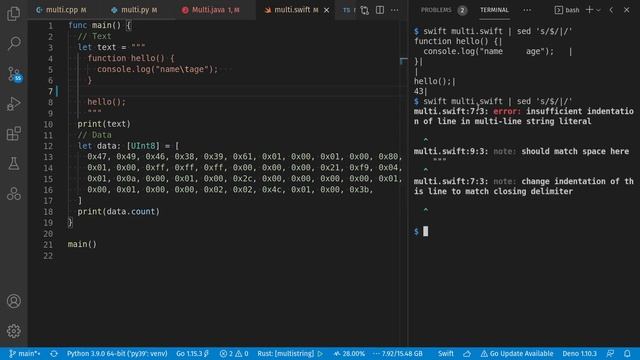Click the 28.00% CPU usage indicator
The image size is (640, 360).
click(349, 353)
